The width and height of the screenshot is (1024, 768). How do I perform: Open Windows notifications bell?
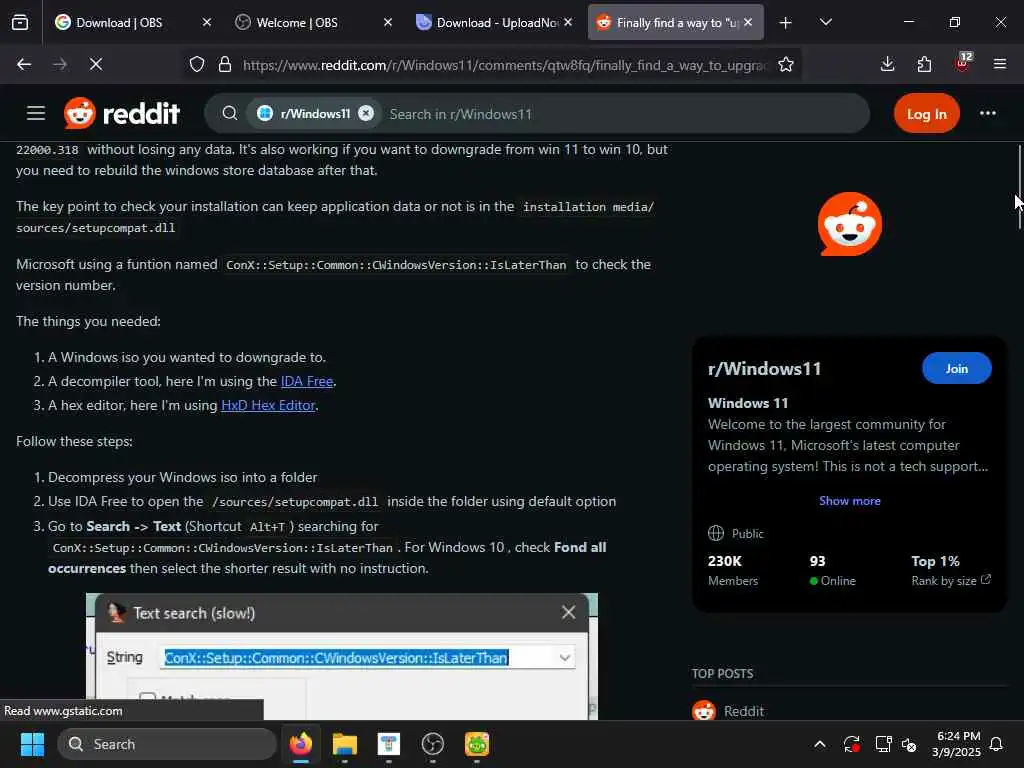[997, 744]
